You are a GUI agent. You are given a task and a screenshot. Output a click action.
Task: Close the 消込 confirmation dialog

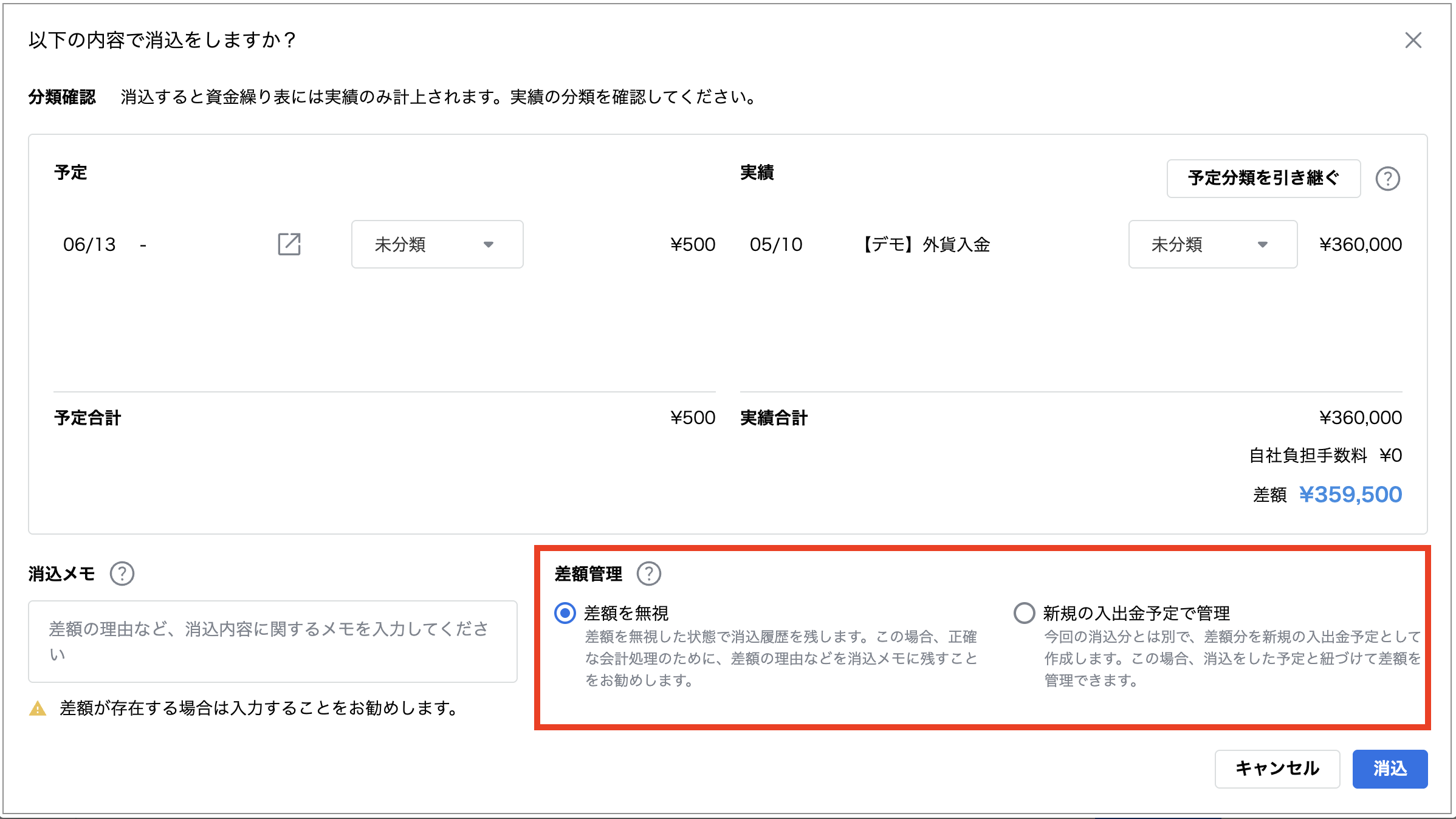tap(1413, 40)
